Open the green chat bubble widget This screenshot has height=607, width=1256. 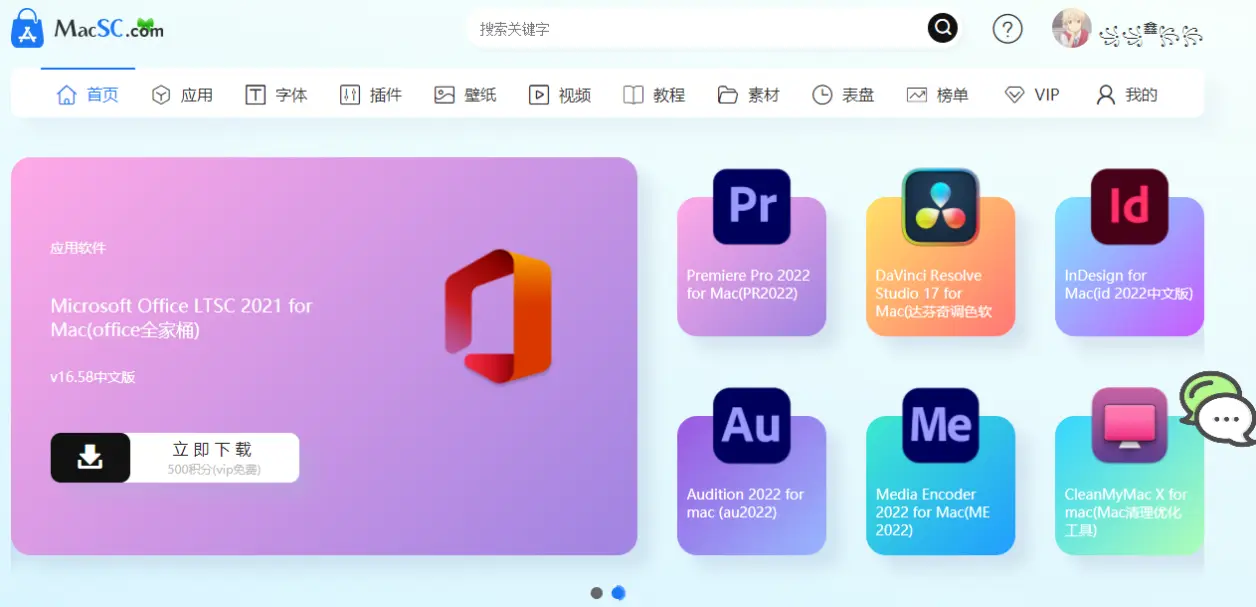click(x=1217, y=408)
